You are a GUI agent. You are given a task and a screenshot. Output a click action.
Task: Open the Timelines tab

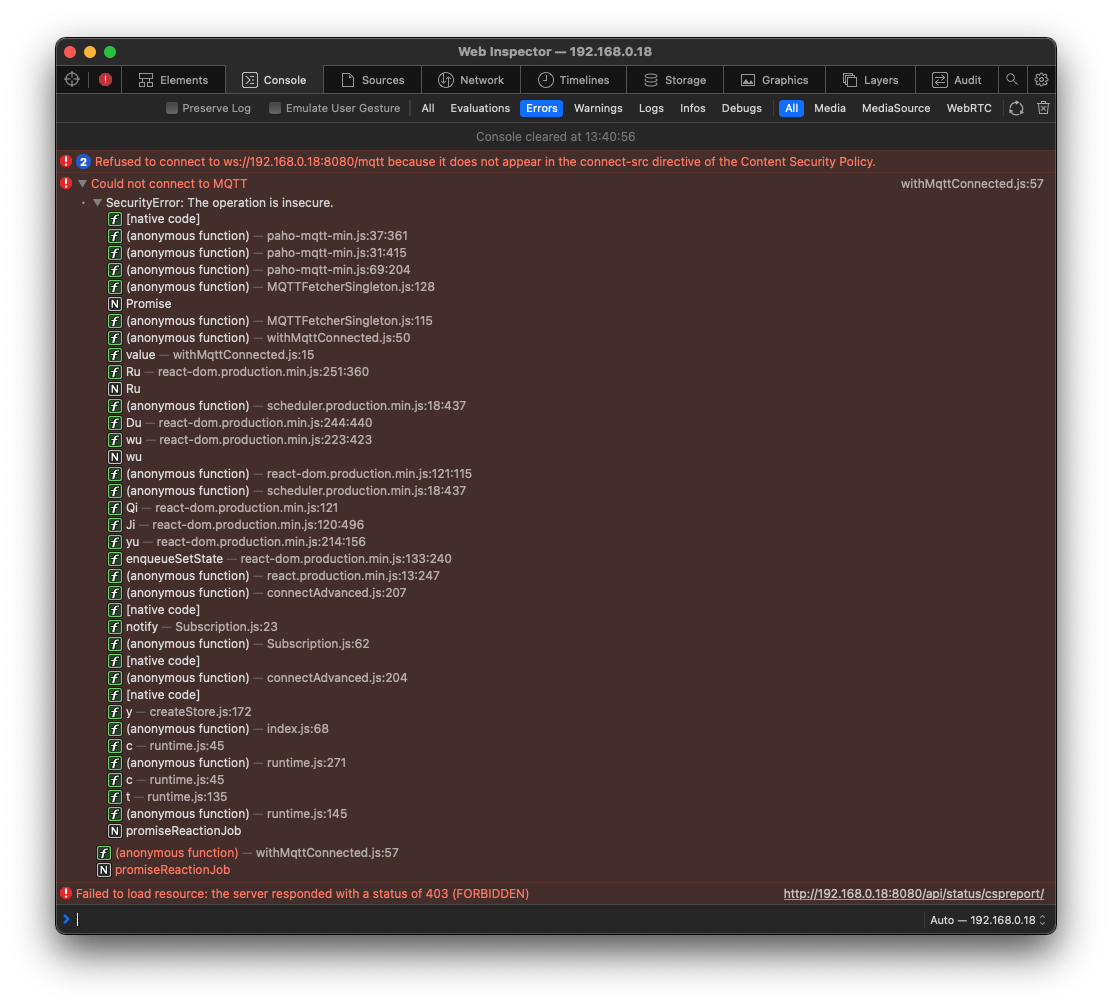coord(573,80)
